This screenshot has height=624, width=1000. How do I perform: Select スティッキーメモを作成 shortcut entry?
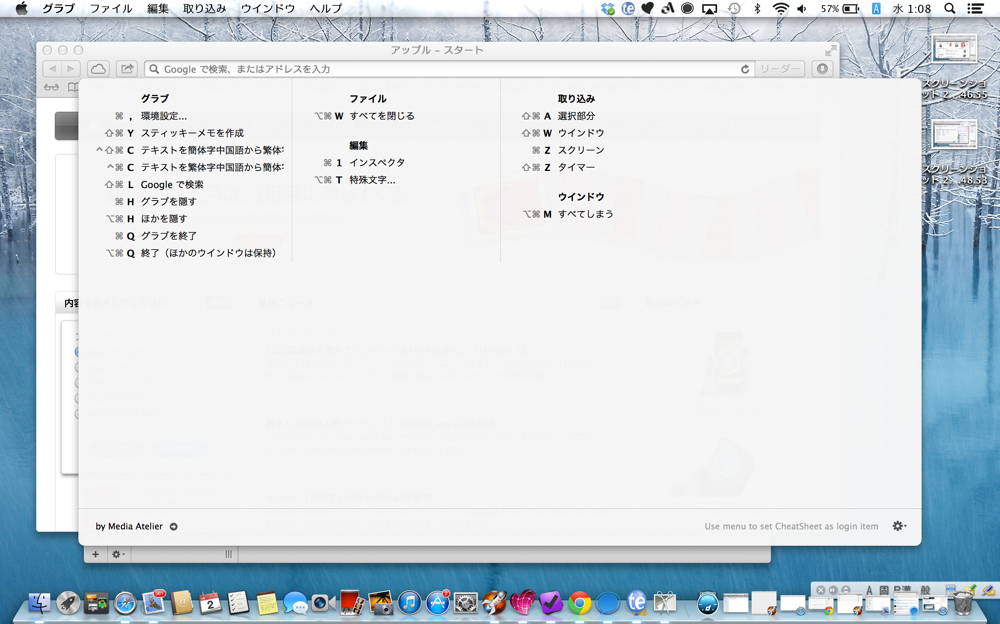click(x=192, y=133)
